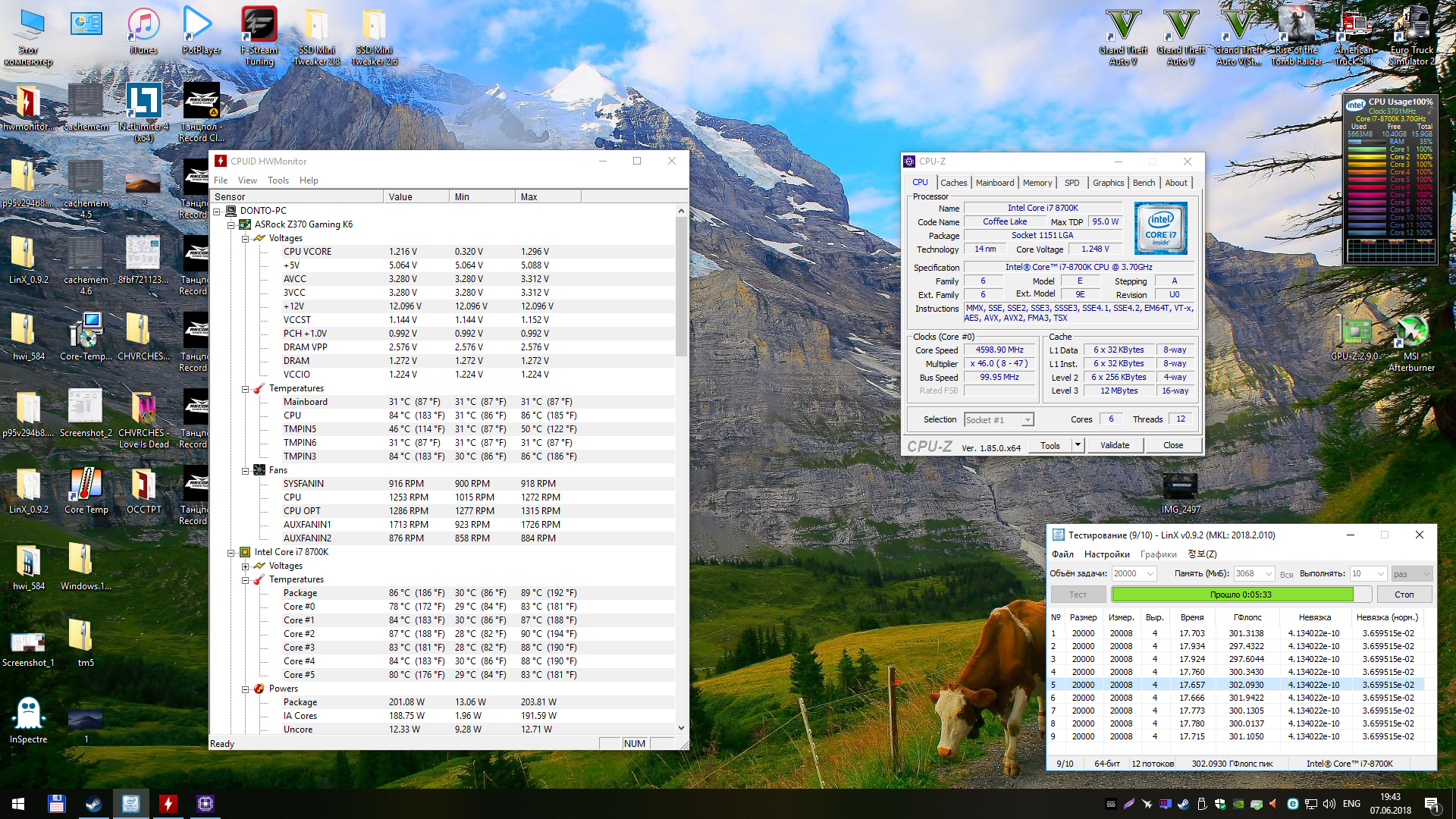Open the Tools dropdown arrow in CPU-Z
The height and width of the screenshot is (819, 1456).
(x=1078, y=445)
